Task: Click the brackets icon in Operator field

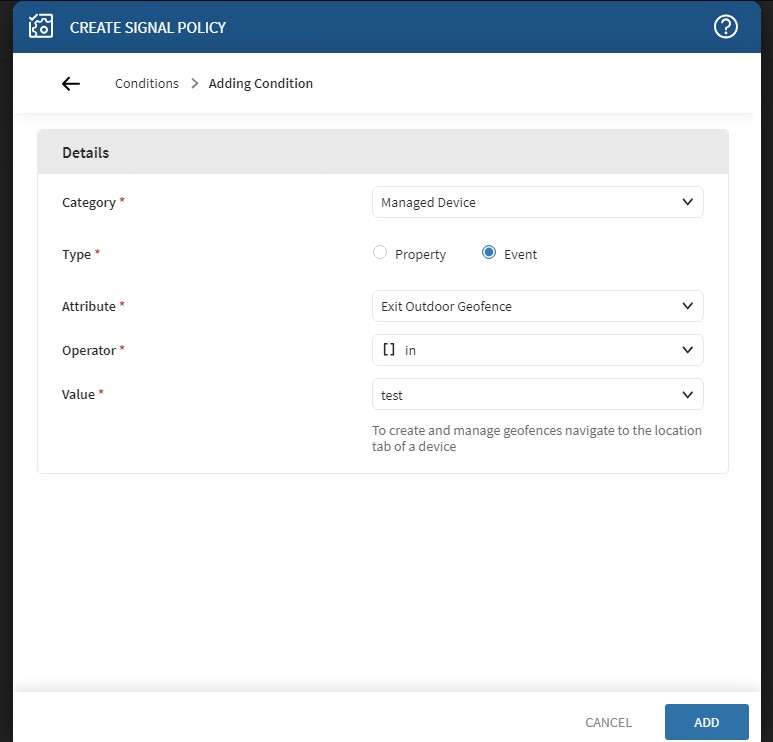Action: pyautogui.click(x=389, y=350)
